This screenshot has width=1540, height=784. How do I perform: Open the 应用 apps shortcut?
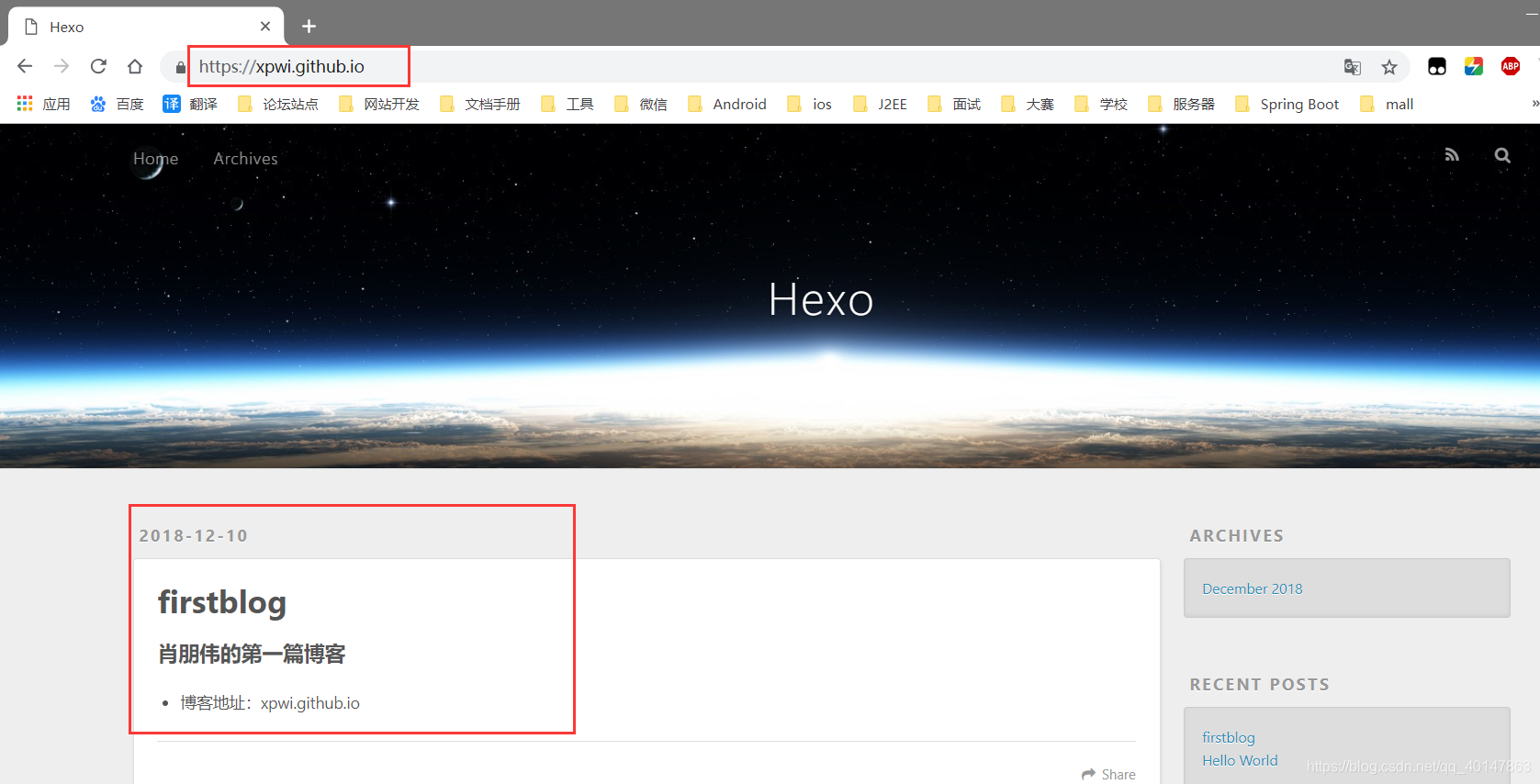pos(43,104)
